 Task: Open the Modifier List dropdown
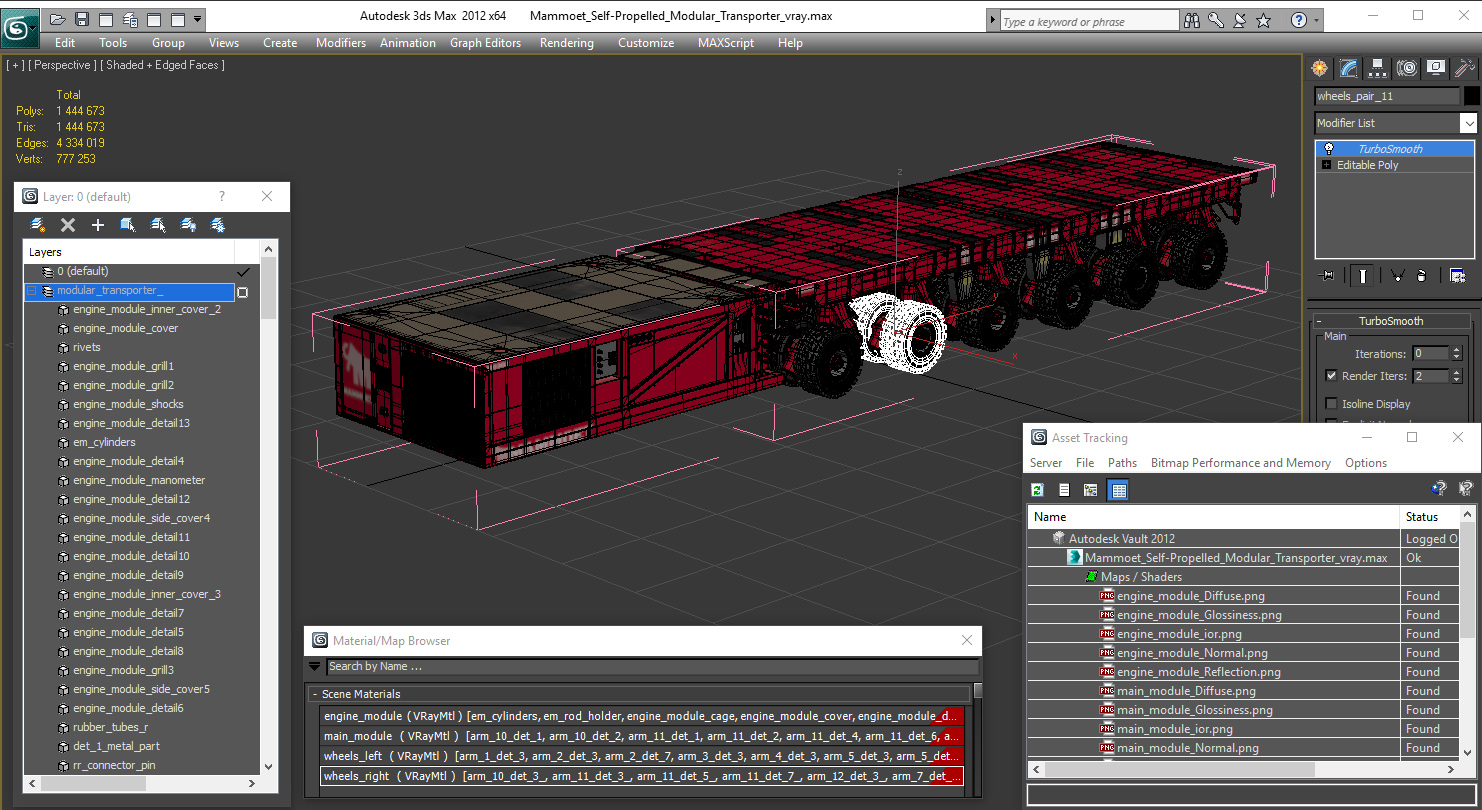1468,123
